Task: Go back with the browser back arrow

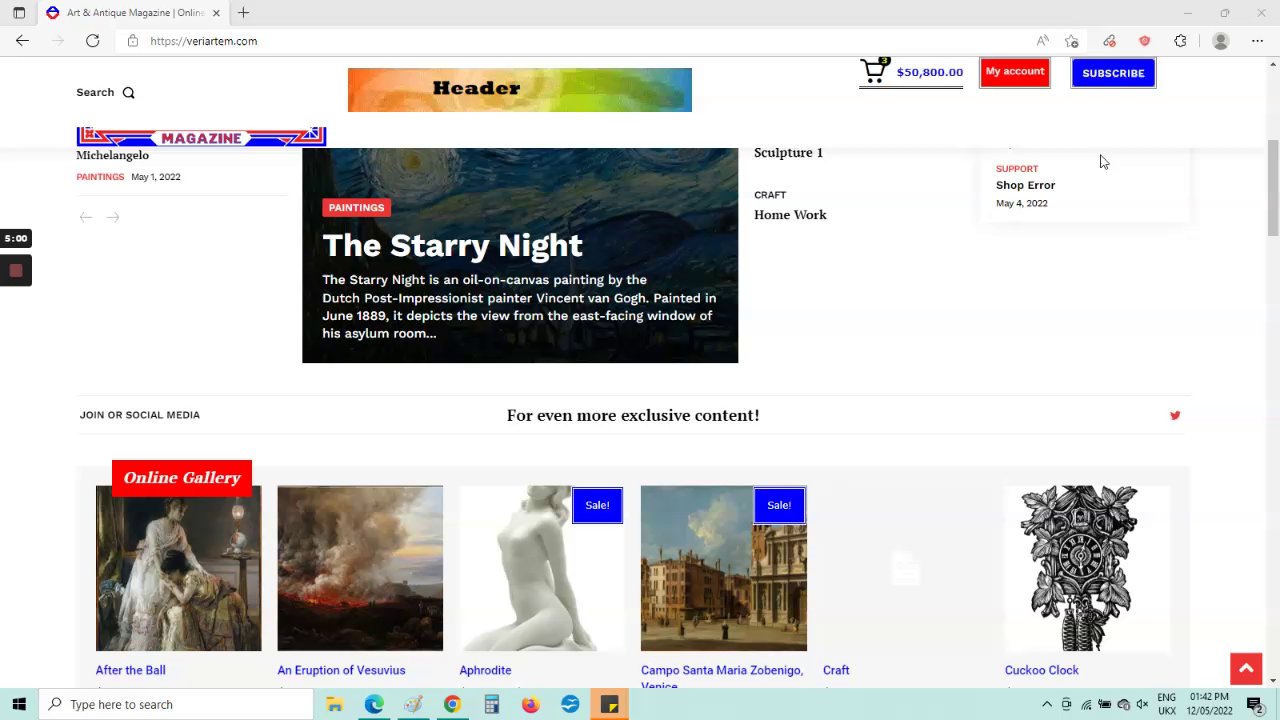Action: click(22, 41)
